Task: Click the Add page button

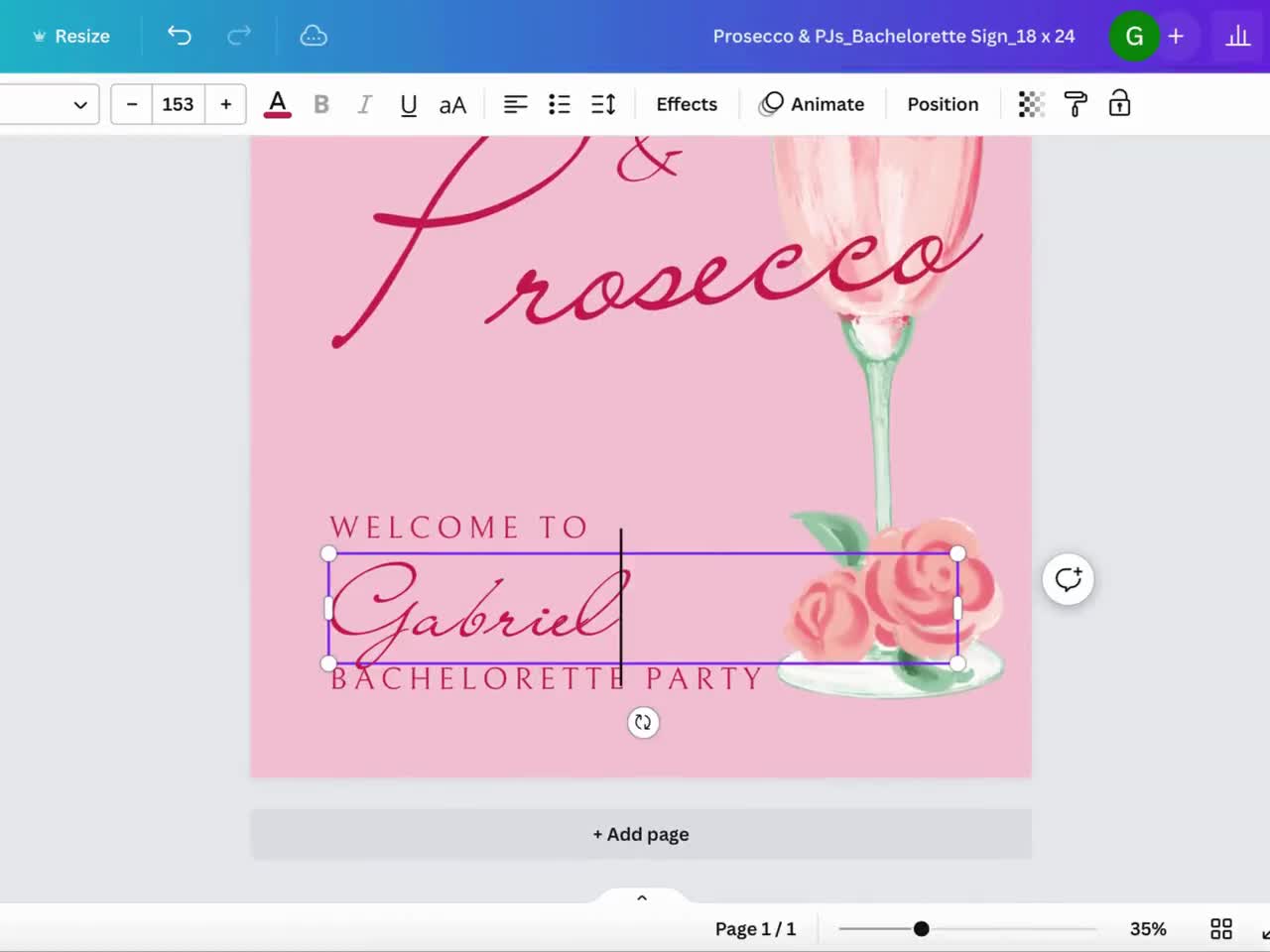Action: pyautogui.click(x=641, y=834)
